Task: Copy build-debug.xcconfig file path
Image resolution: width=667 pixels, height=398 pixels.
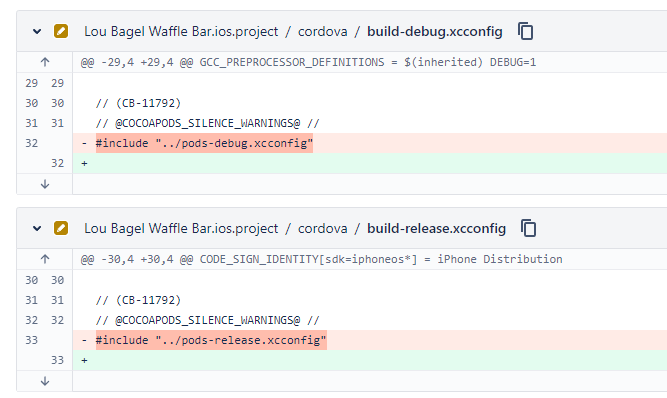Action: click(x=526, y=31)
